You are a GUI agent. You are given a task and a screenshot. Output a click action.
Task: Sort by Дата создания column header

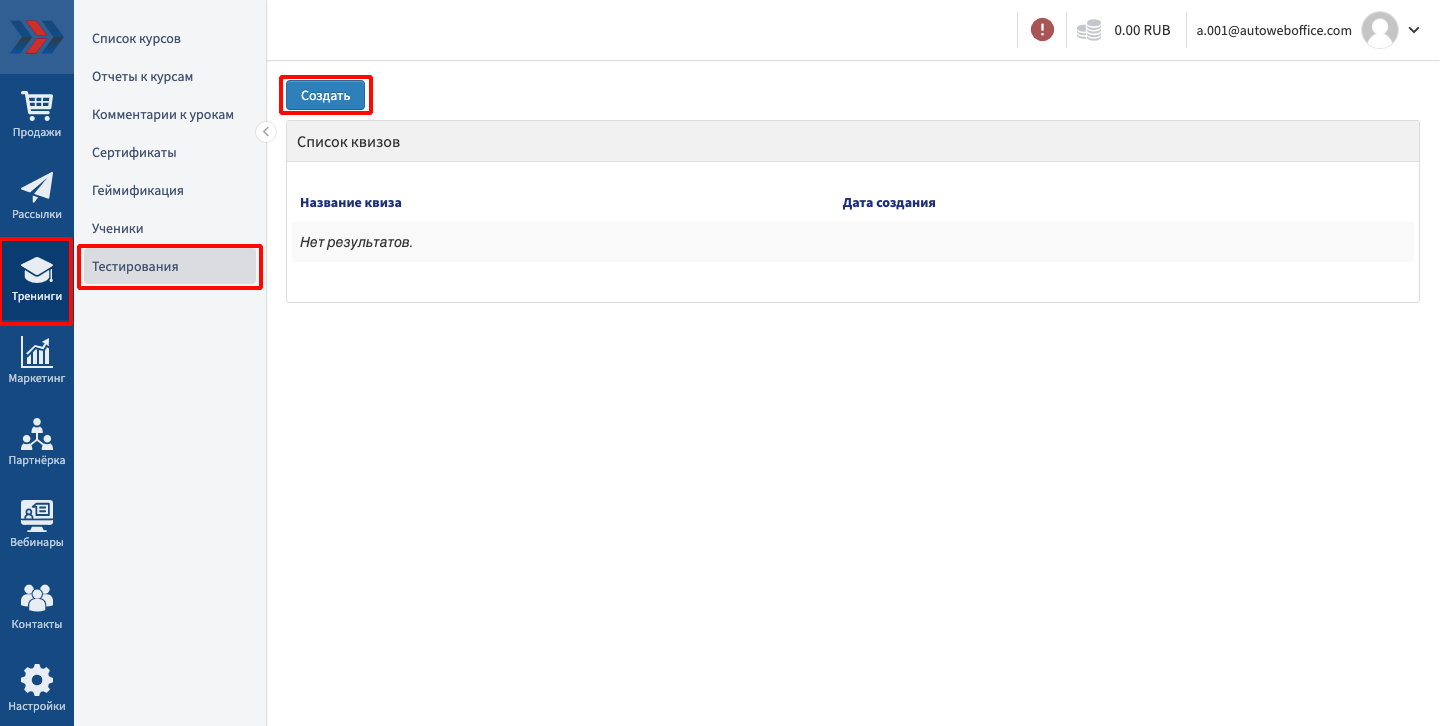(x=889, y=203)
